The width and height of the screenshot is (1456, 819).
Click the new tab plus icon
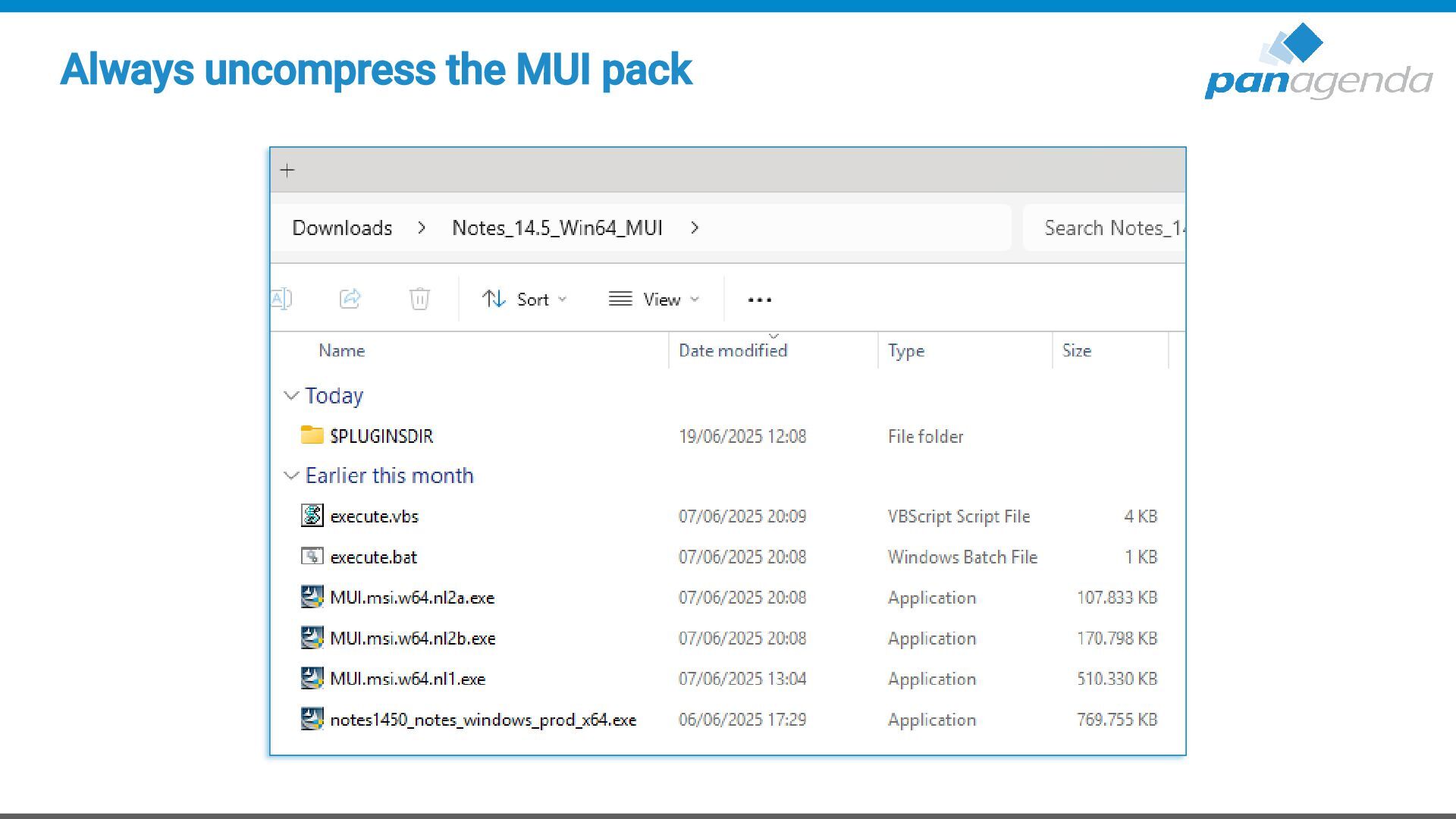tap(287, 171)
